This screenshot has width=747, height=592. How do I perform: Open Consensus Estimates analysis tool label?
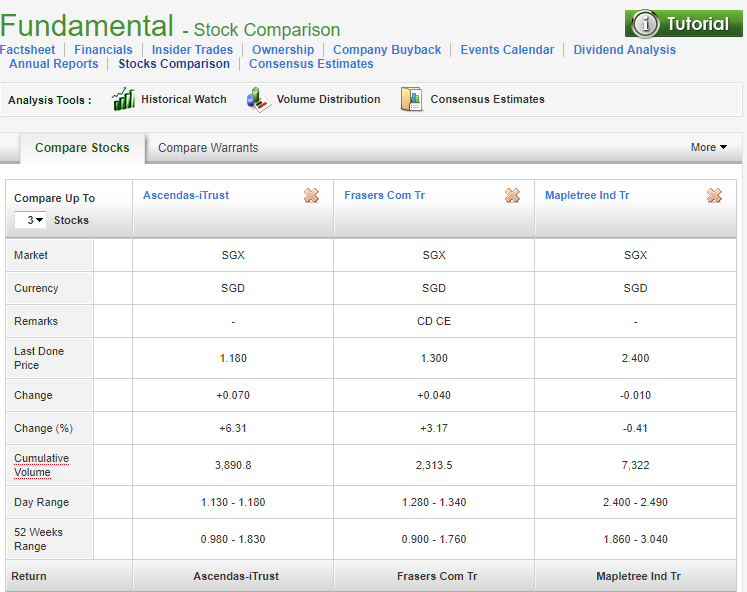487,99
